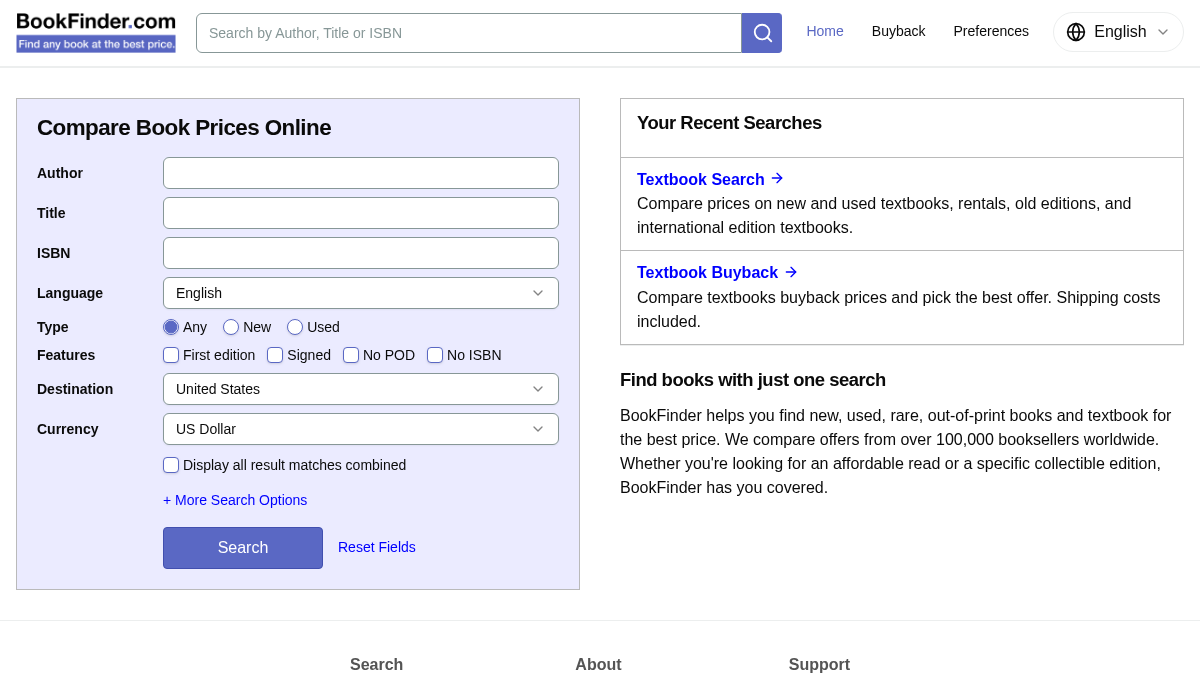Click the arrow icon beside Textbook Buyback
1200x675 pixels.
pos(791,272)
